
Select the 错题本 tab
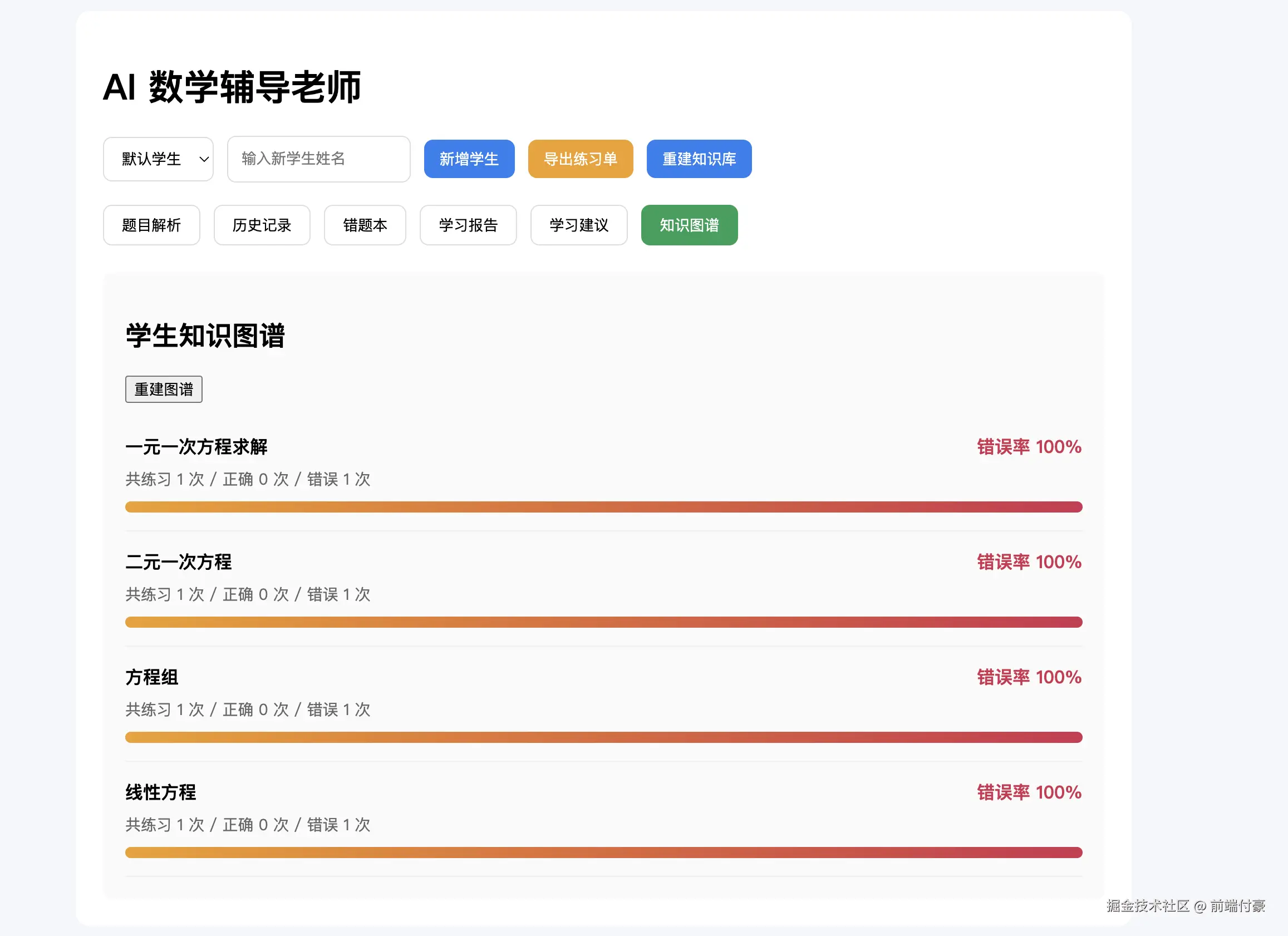pos(365,225)
